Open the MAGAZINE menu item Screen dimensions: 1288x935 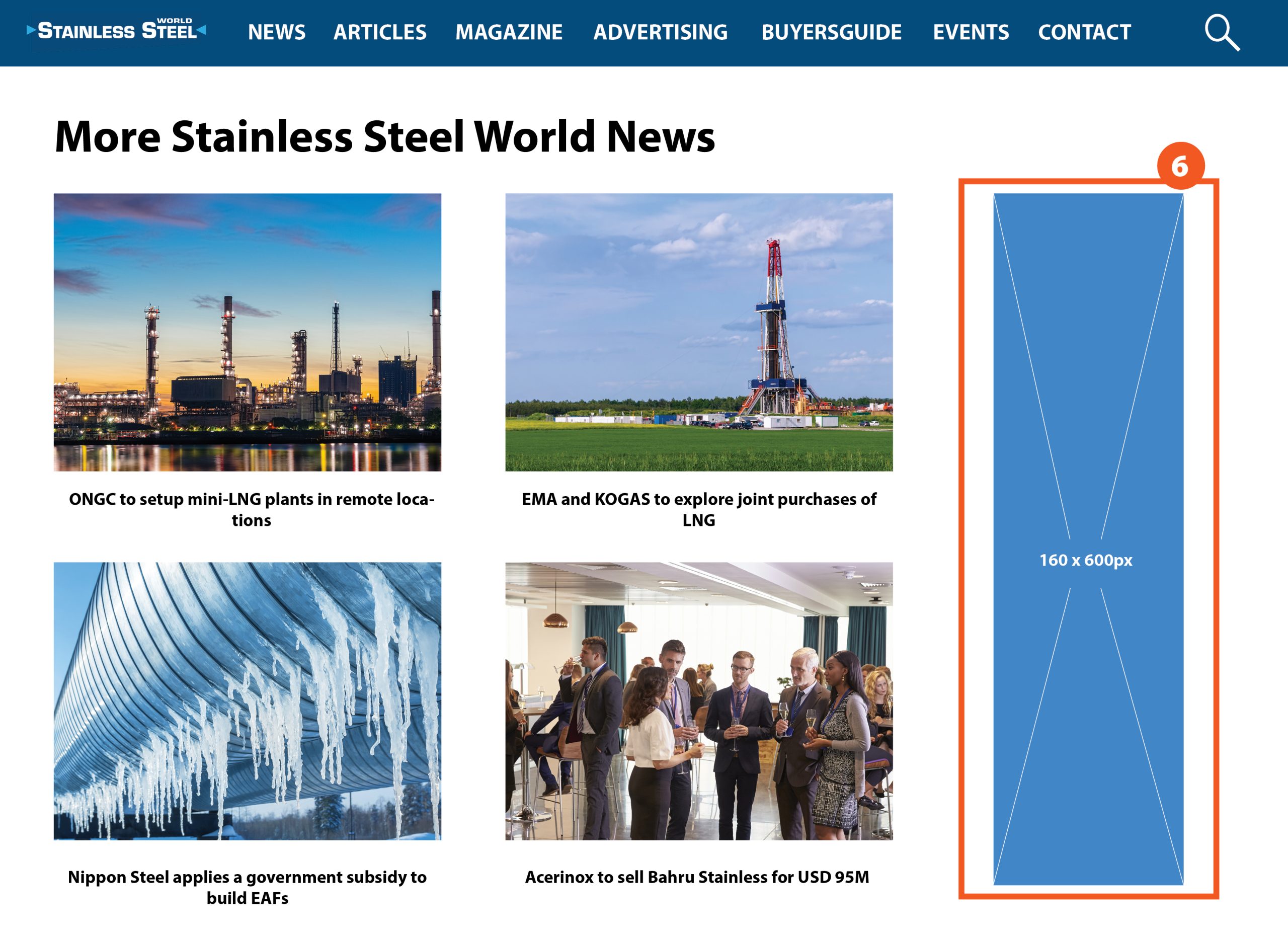point(509,32)
